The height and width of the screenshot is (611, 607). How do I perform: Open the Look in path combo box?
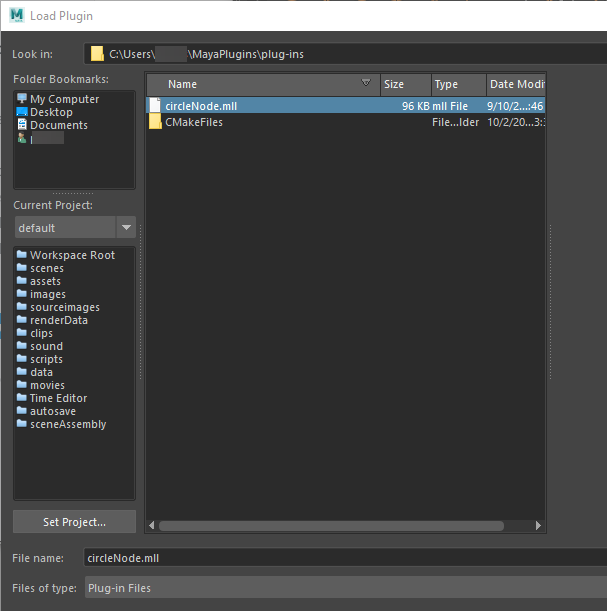pyautogui.click(x=345, y=54)
